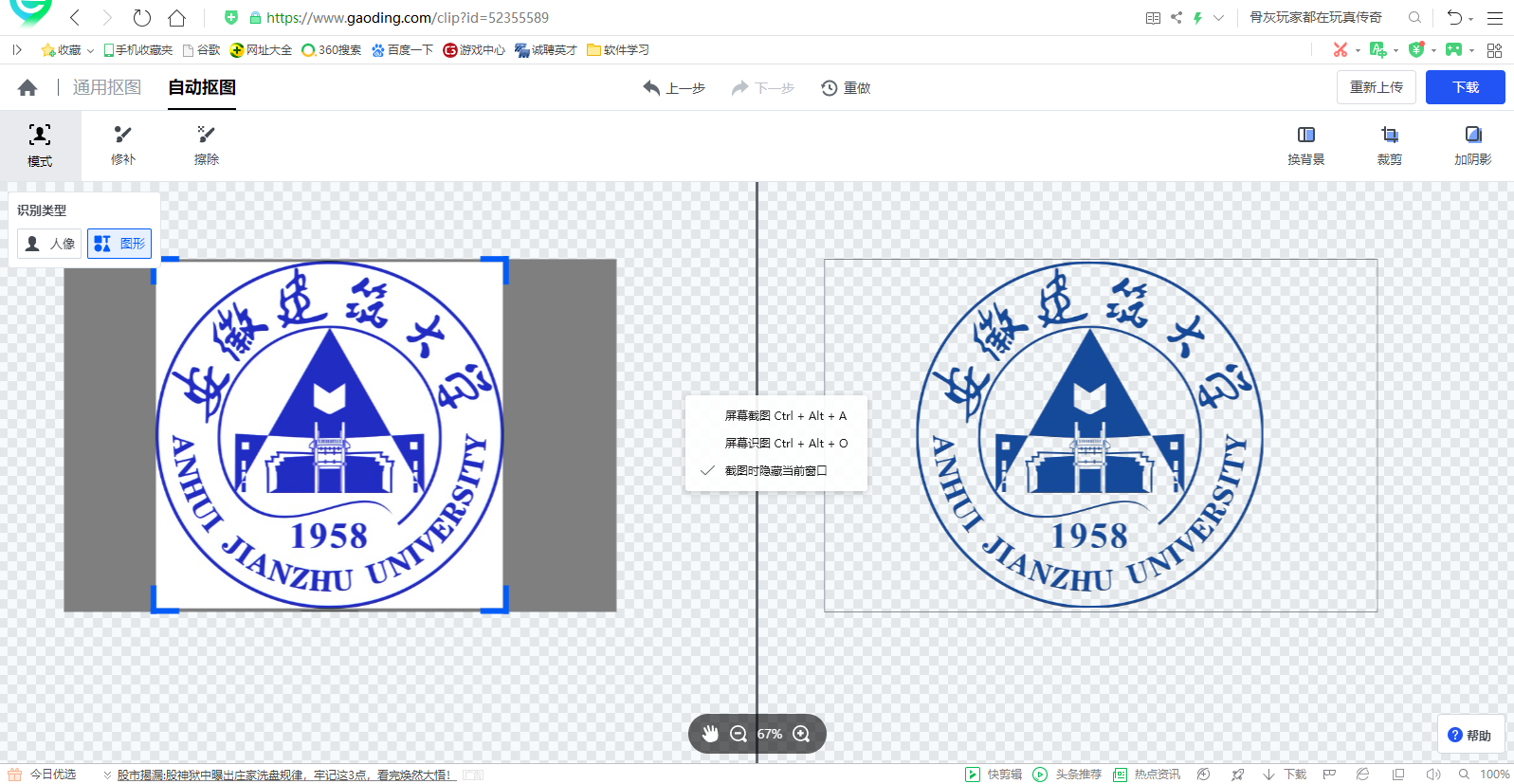Open 快剪辑 in status bar
Viewport: 1514px width, 784px height.
(994, 775)
